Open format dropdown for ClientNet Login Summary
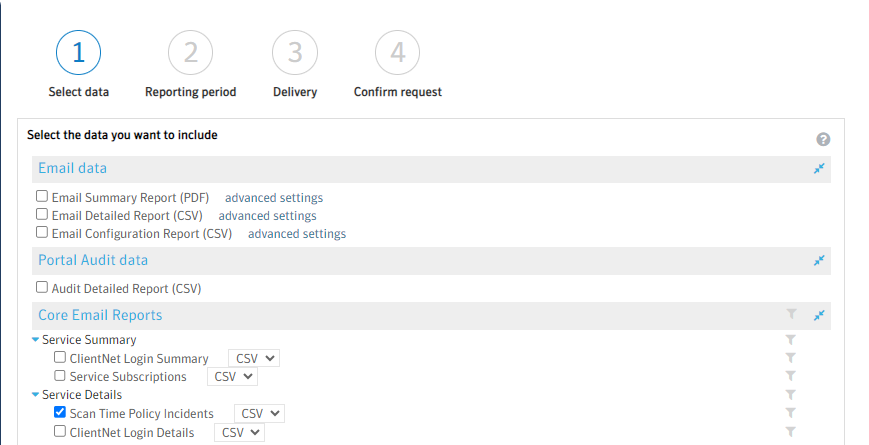869x445 pixels. 254,358
